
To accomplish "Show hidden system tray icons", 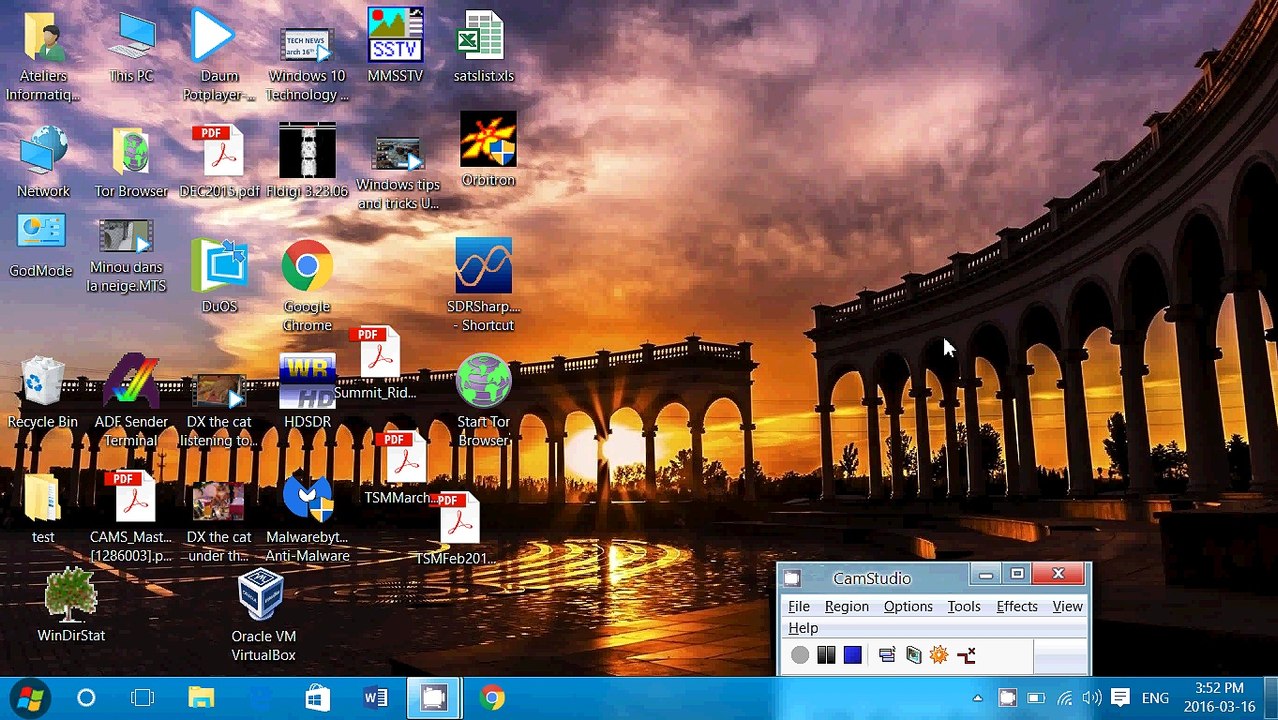I will point(978,698).
